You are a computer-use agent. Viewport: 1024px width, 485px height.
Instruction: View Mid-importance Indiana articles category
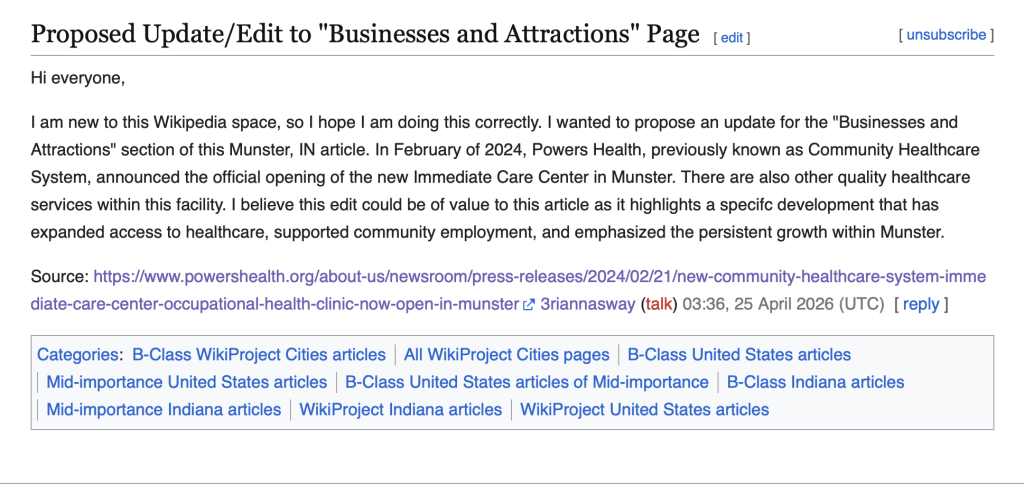pyautogui.click(x=164, y=409)
